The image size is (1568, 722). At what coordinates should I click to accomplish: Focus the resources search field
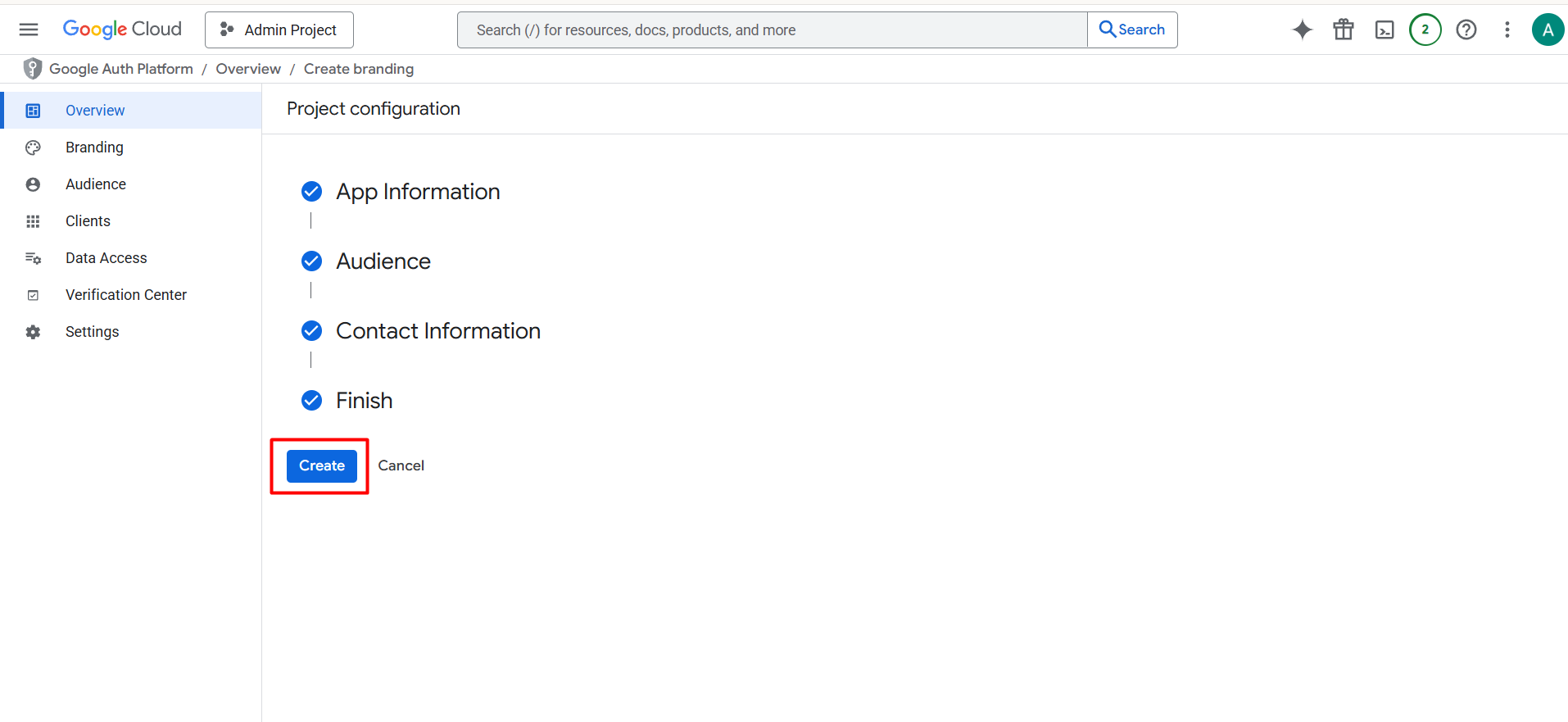click(773, 30)
